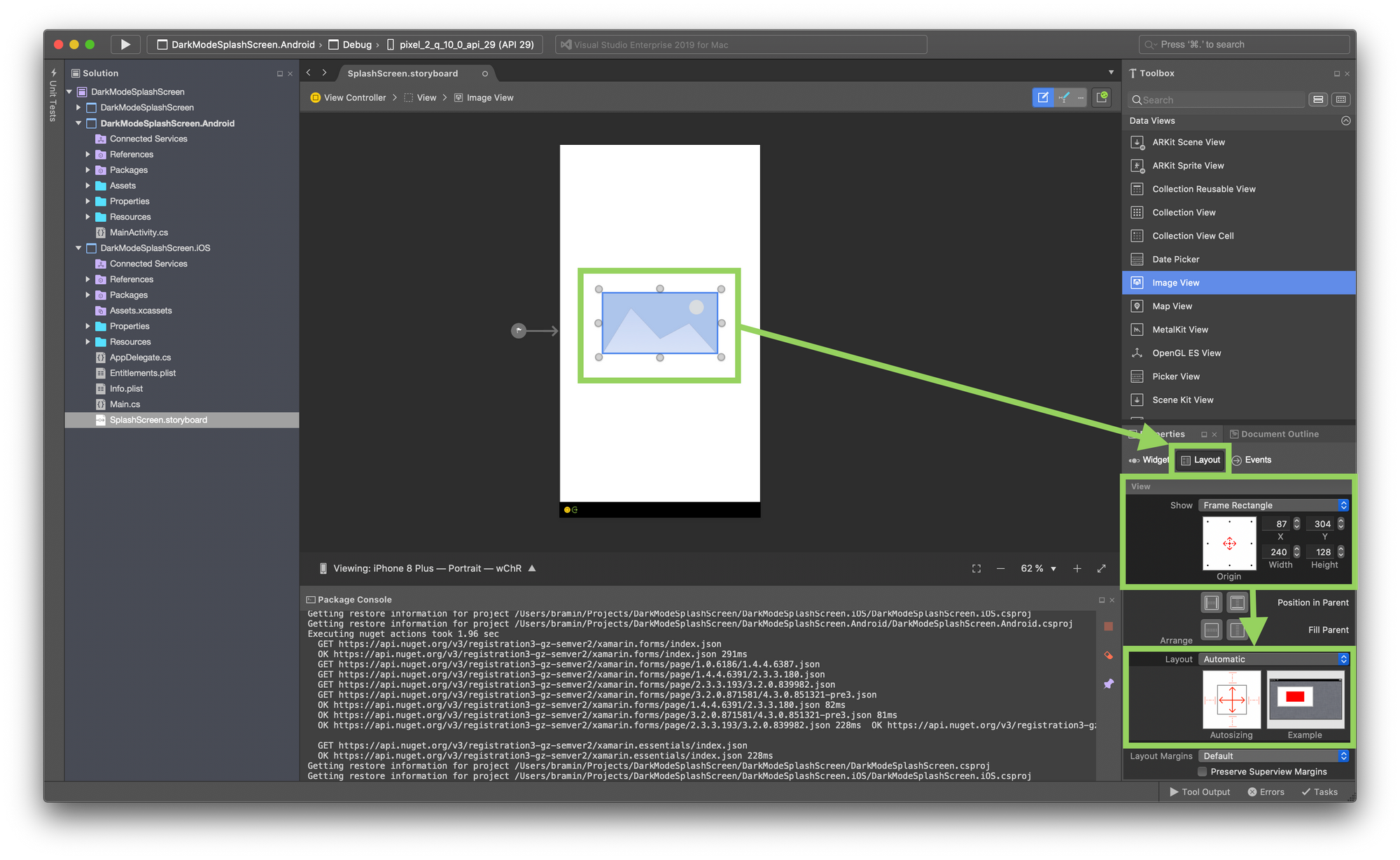
Task: Toggle the frame editing mode button
Action: pyautogui.click(x=1042, y=98)
